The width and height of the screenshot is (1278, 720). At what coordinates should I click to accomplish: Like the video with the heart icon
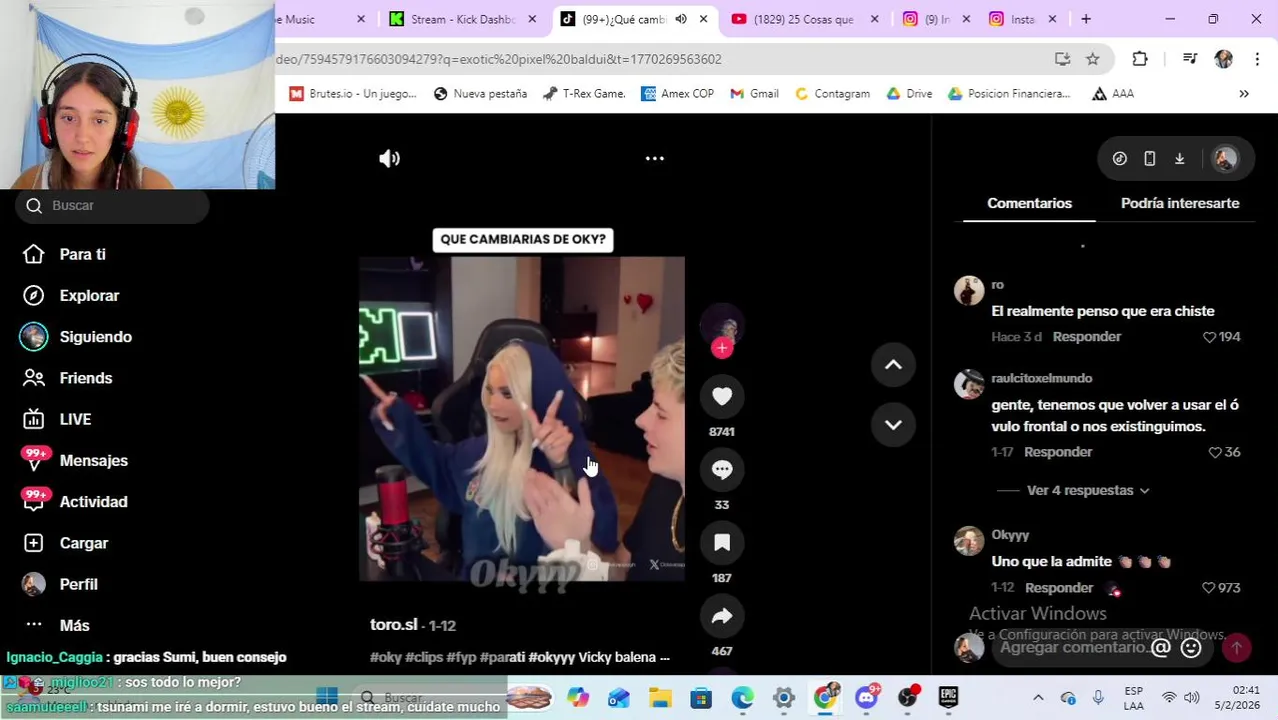pyautogui.click(x=722, y=396)
